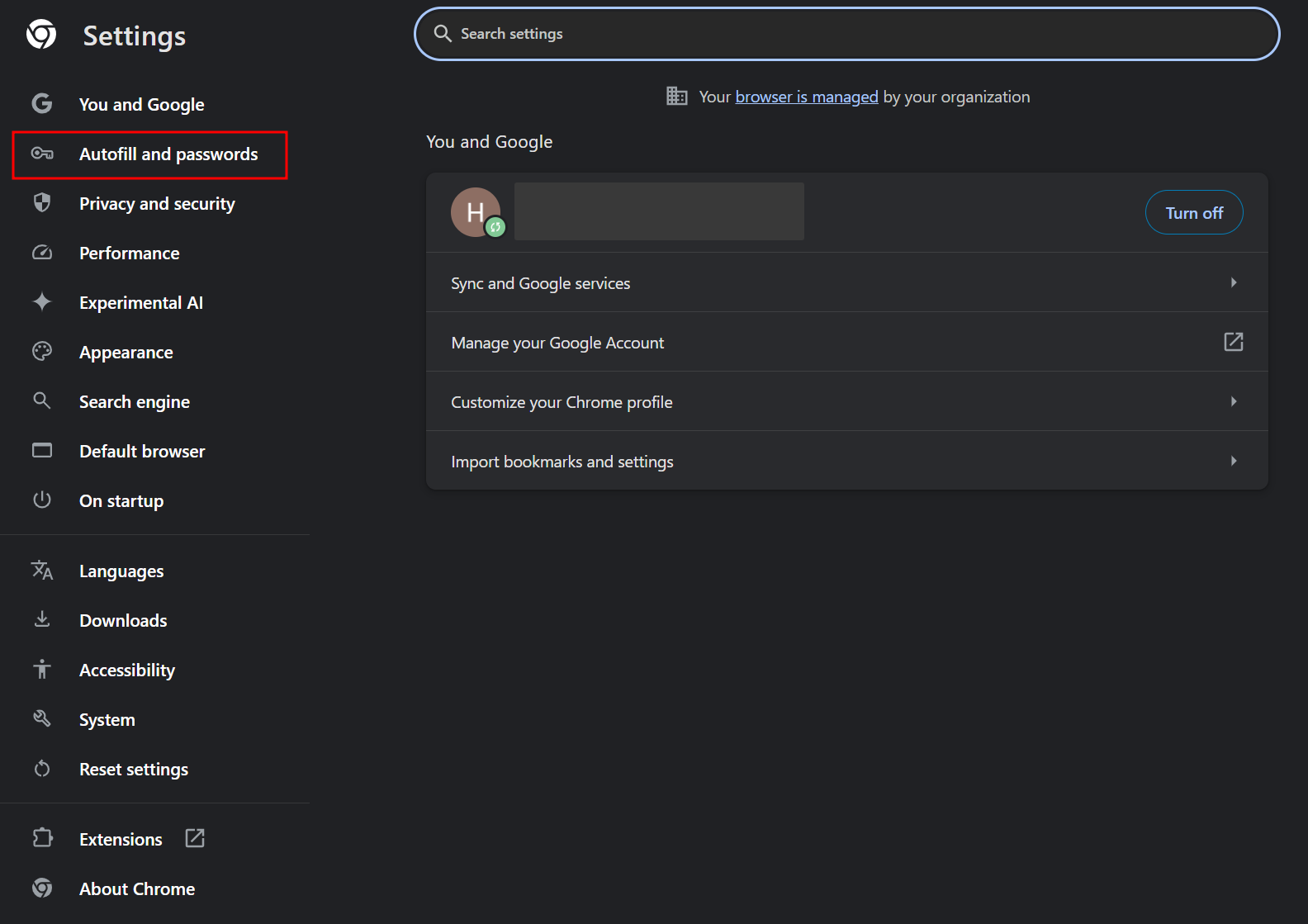Expand Sync and Google services arrow
This screenshot has width=1308, height=924.
coord(1233,282)
